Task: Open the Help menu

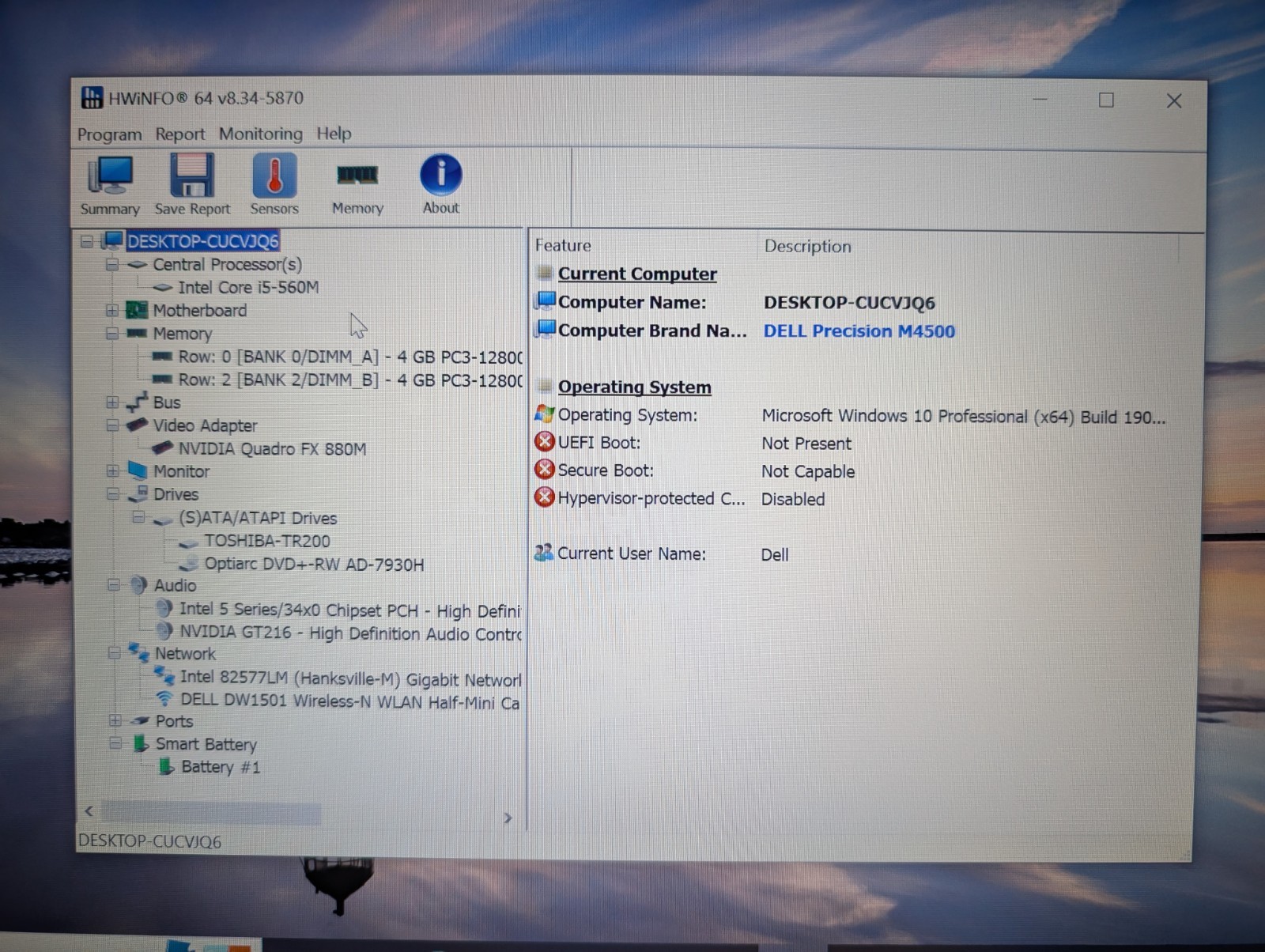Action: tap(334, 134)
